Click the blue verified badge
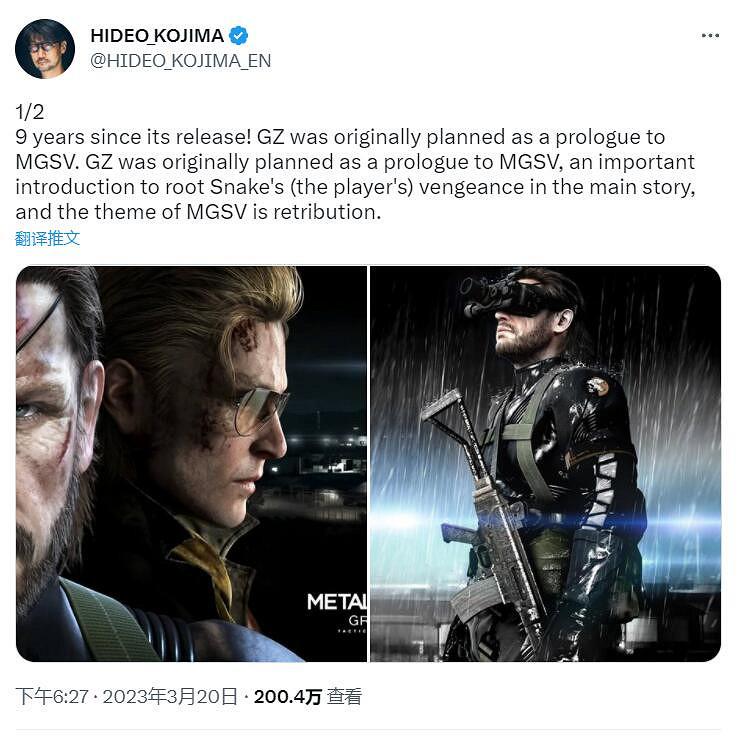 [238, 36]
